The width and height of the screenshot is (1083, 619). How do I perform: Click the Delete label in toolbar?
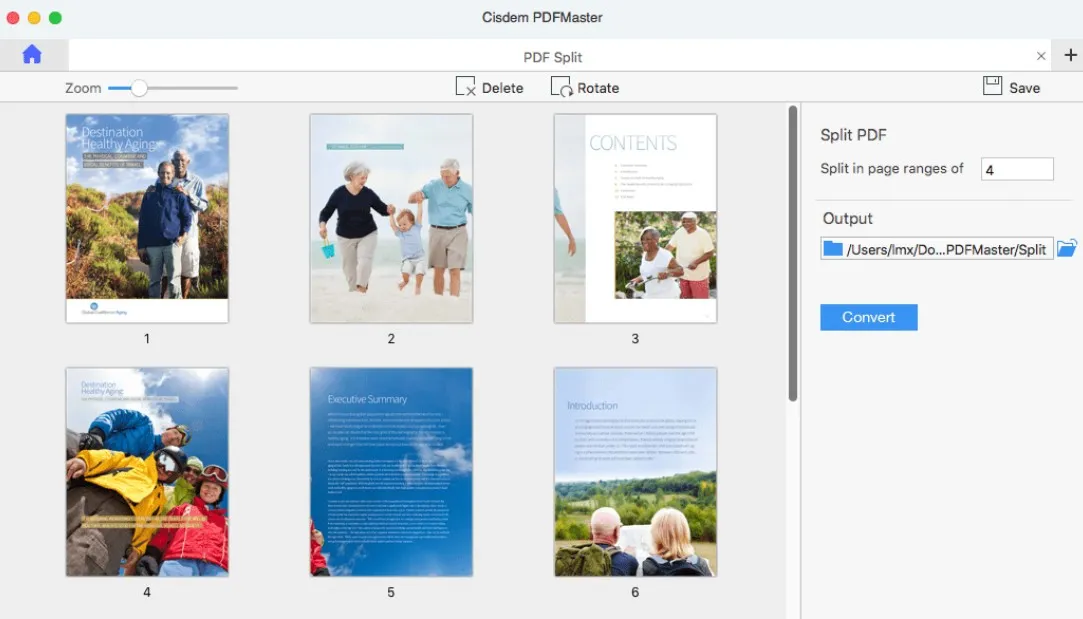tap(502, 88)
